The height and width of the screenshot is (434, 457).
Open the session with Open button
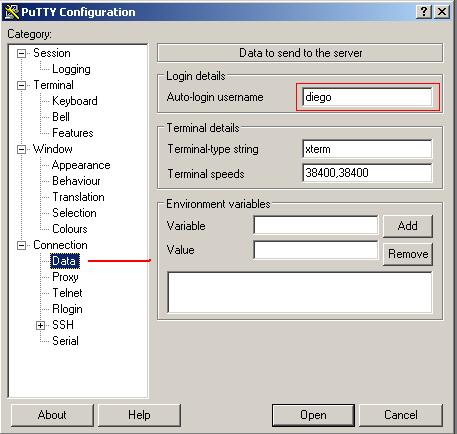click(313, 415)
